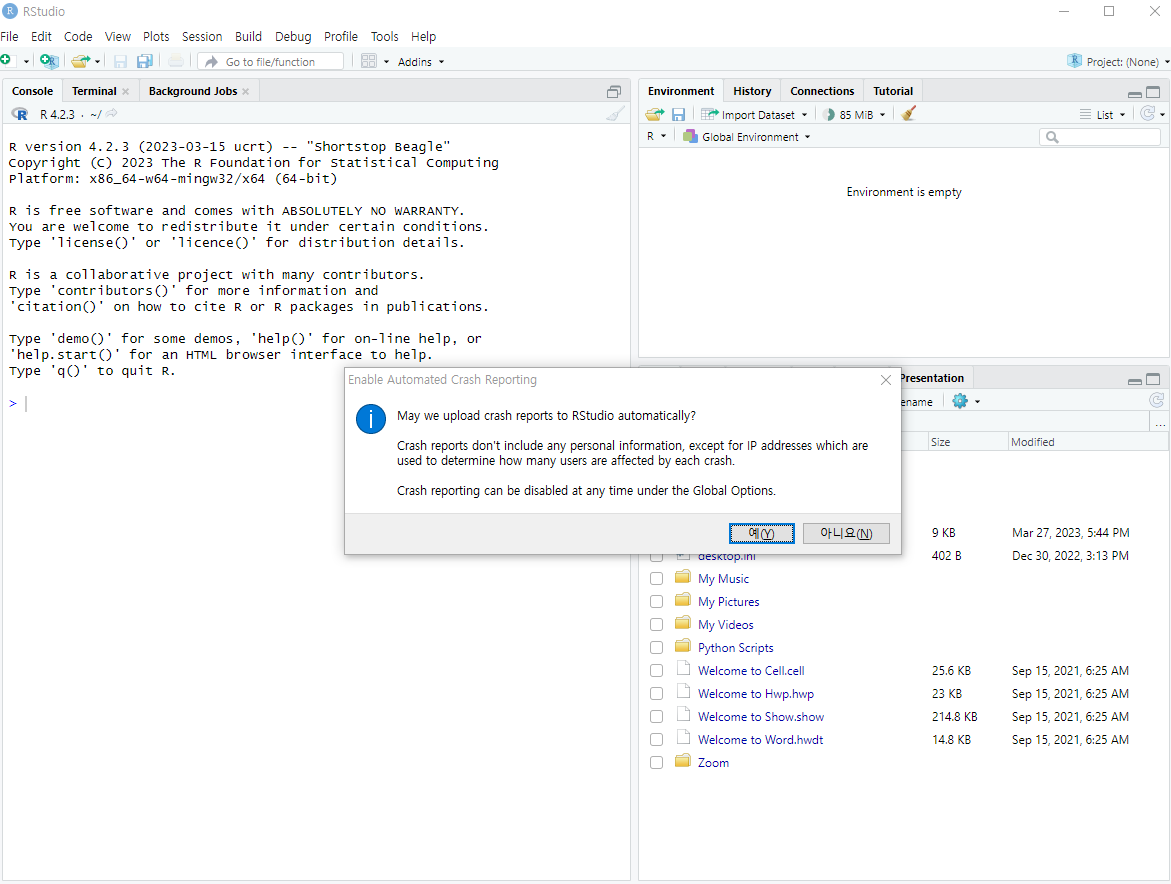Restore the console pane size
The height and width of the screenshot is (884, 1171).
(x=614, y=92)
